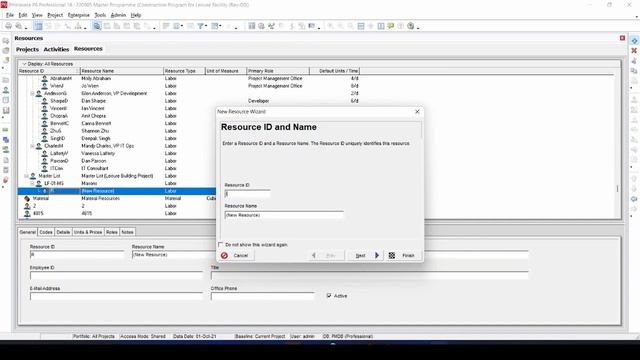Switch to the Activities tab
Screen dimensions: 640x360
point(56,49)
